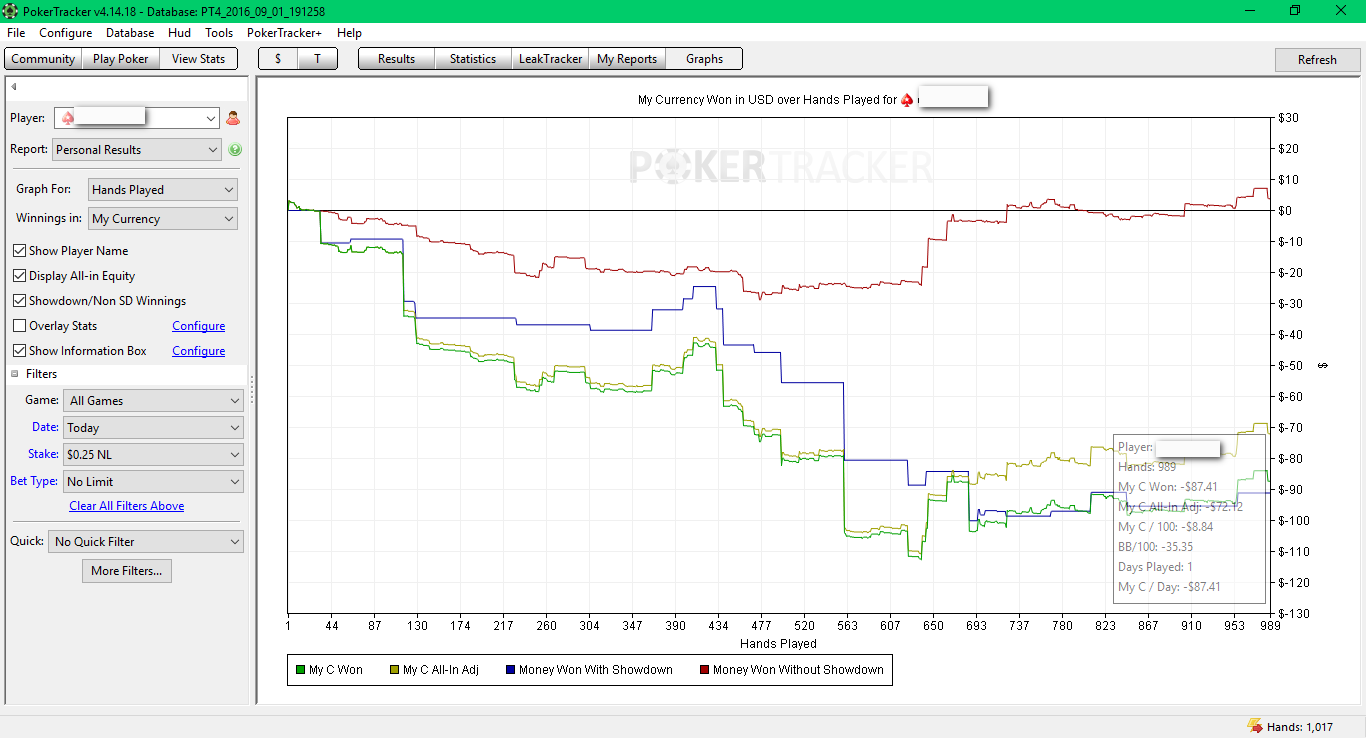1366x738 pixels.
Task: Click Configure link beside Show Information Box
Action: (199, 351)
